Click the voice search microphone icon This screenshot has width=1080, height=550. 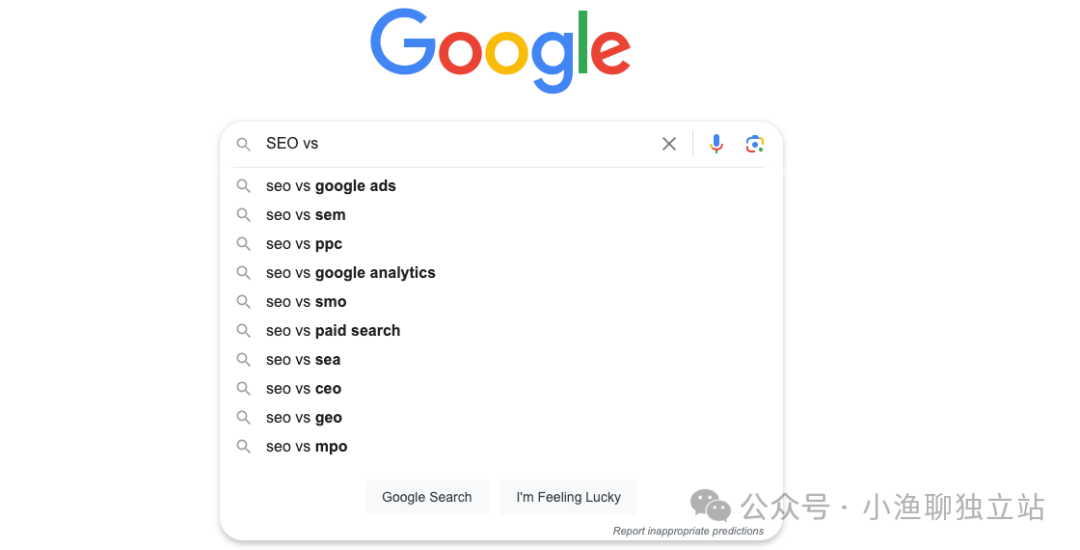click(x=716, y=143)
